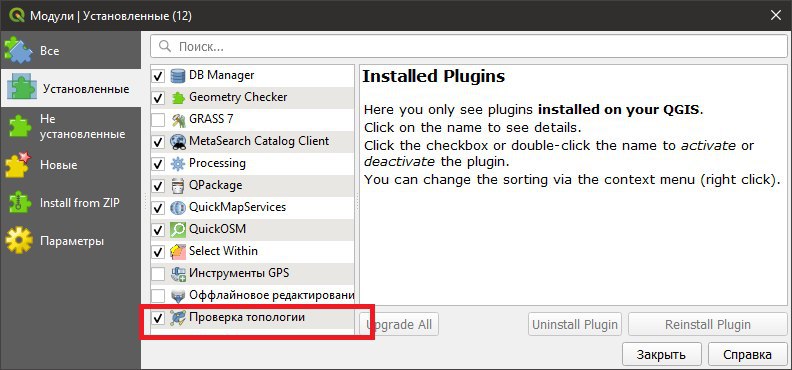Click the DB Manager plugin icon
The width and height of the screenshot is (792, 370).
pyautogui.click(x=178, y=76)
